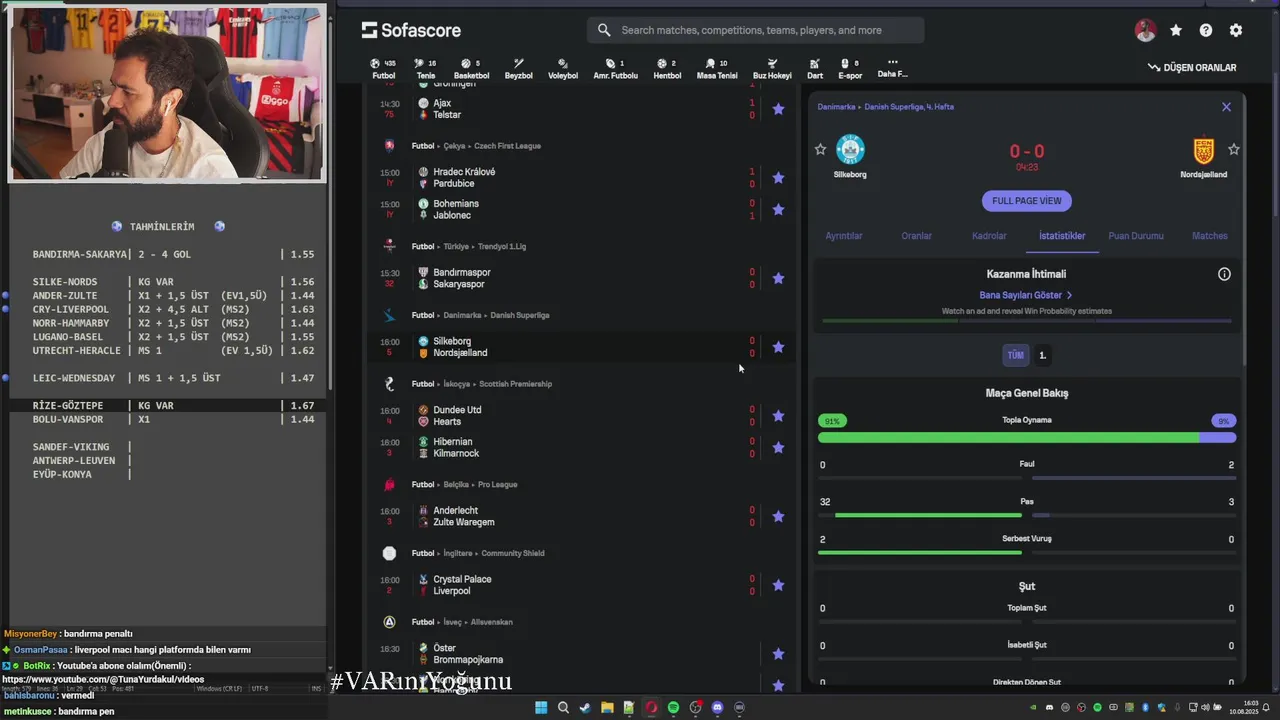Toggle favorite star for Dundee Utd vs Hearts
Image resolution: width=1280 pixels, height=720 pixels.
778,416
